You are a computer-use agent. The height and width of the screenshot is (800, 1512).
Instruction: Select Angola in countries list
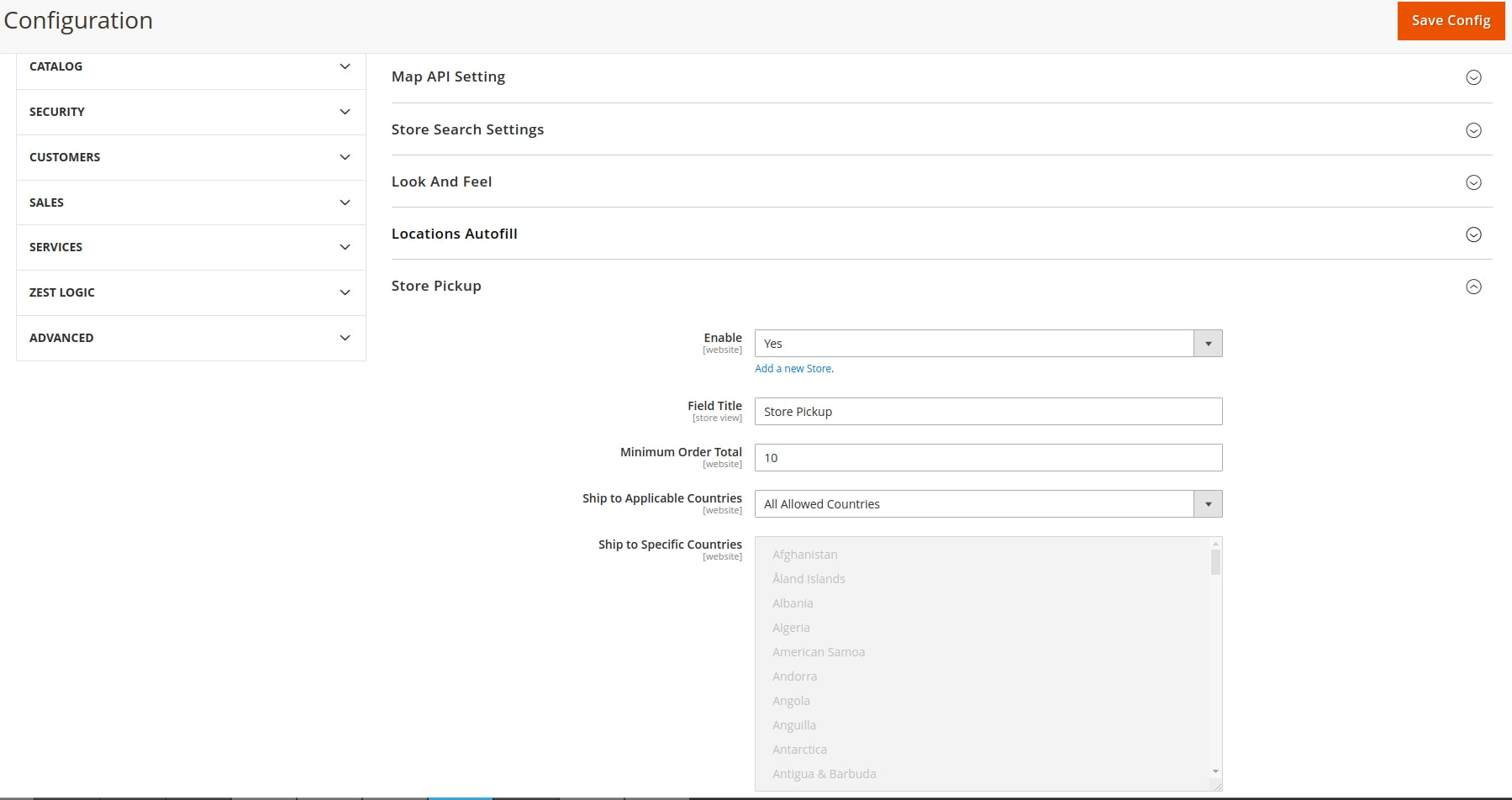click(791, 701)
